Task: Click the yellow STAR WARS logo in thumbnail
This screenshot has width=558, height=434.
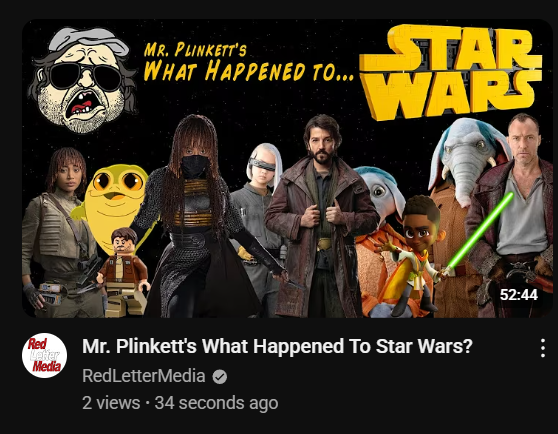Action: pyautogui.click(x=450, y=71)
